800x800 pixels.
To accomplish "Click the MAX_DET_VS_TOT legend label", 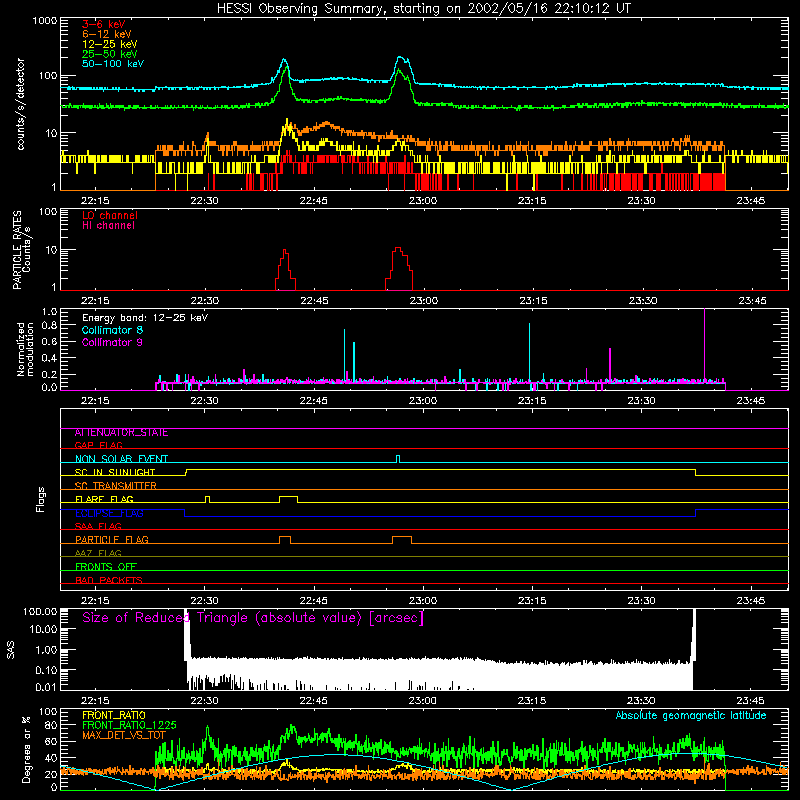I will (x=124, y=735).
